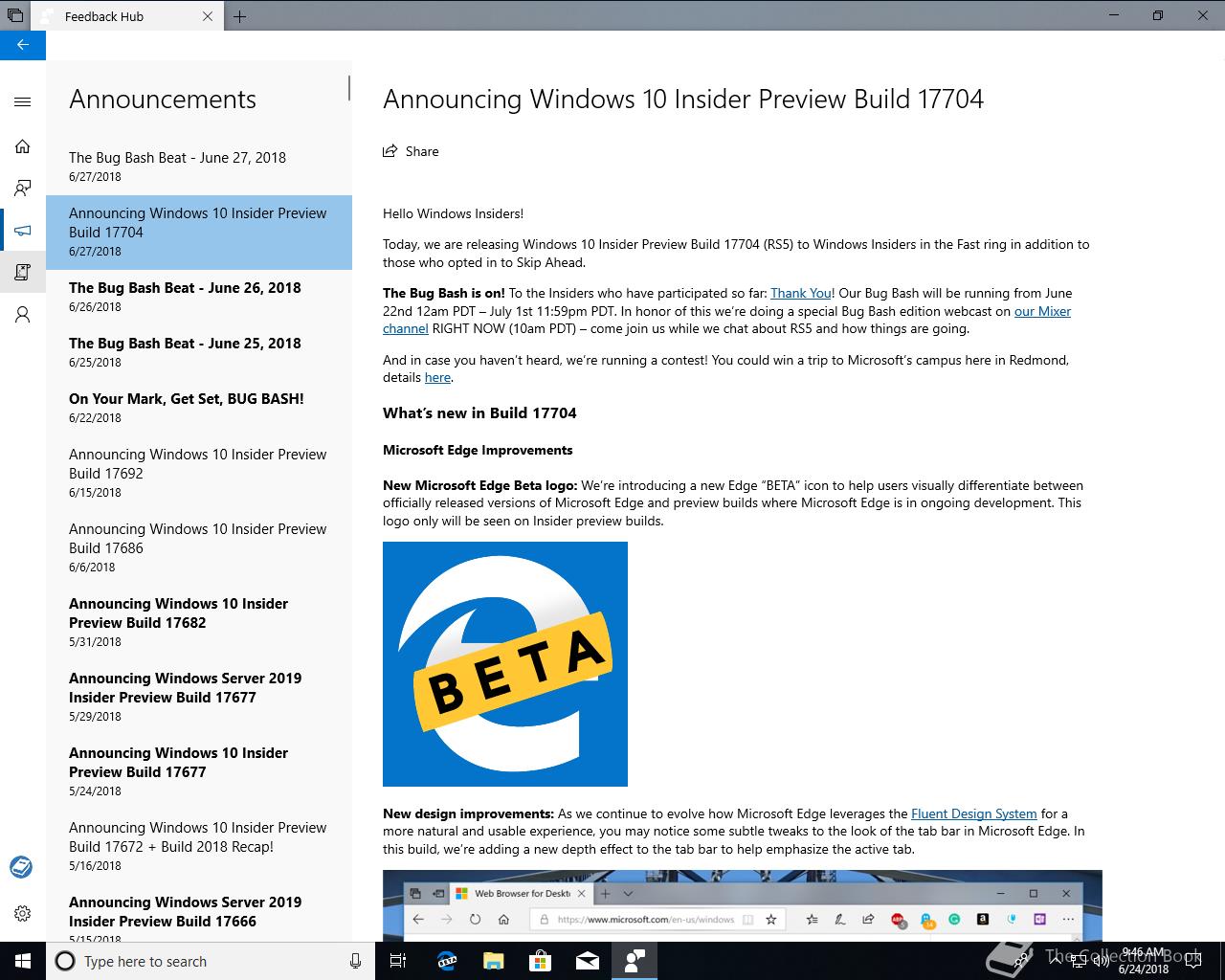The width and height of the screenshot is (1225, 980).
Task: Open On Your Mark, Get Set, BUG BASH!
Action: [199, 408]
